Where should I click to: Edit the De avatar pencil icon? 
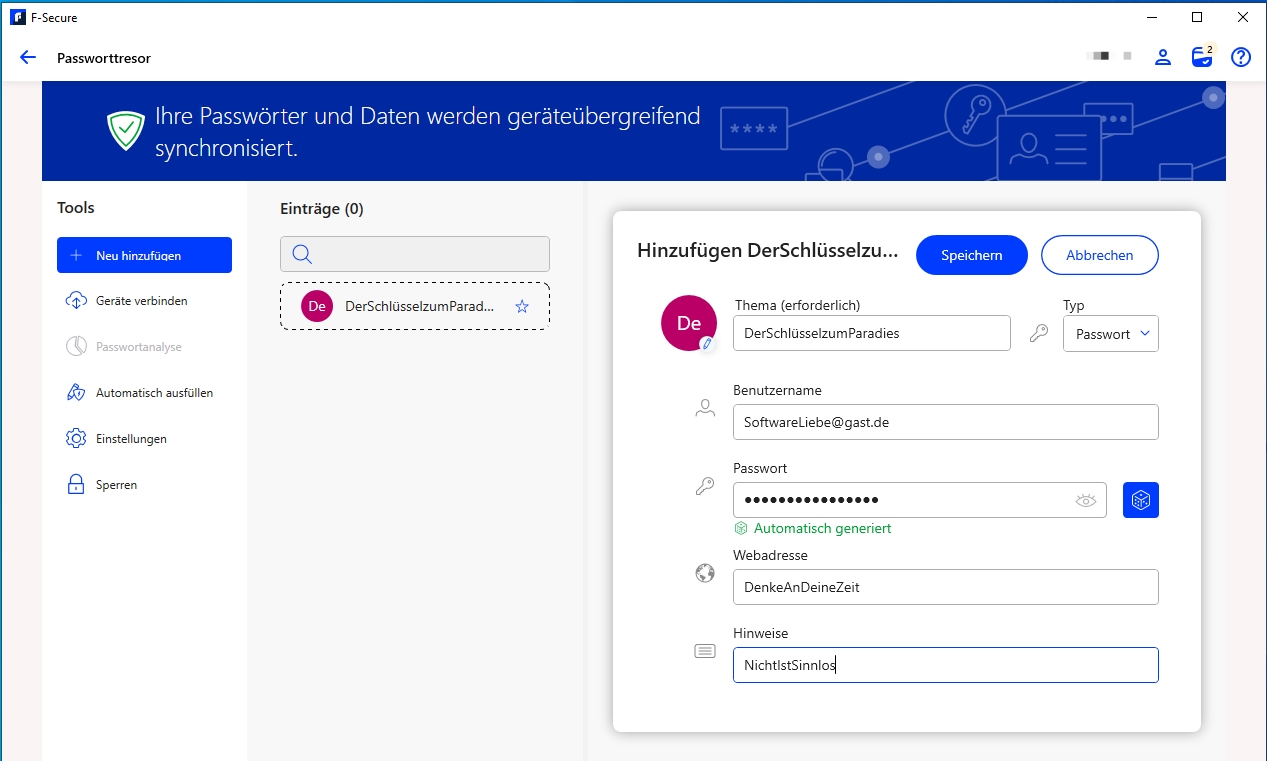(707, 343)
